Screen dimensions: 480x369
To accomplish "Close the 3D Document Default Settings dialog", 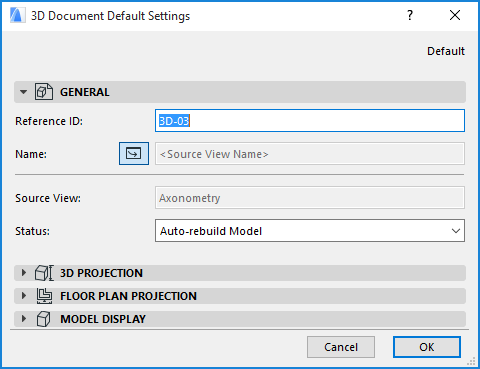I will (x=455, y=15).
